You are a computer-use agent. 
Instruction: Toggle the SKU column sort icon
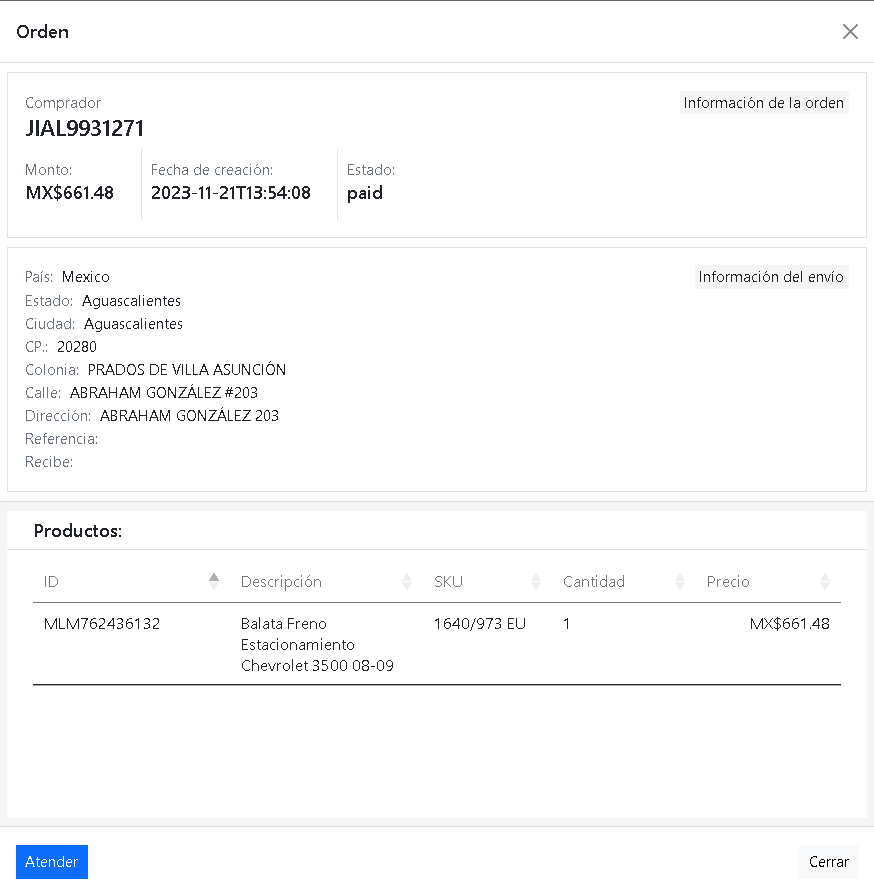pos(536,581)
